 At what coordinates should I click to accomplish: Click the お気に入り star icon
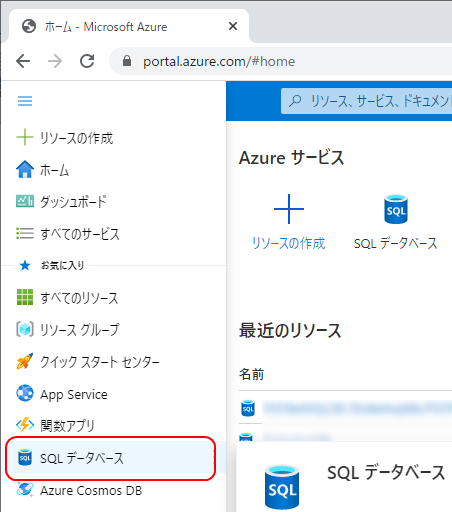[25, 265]
